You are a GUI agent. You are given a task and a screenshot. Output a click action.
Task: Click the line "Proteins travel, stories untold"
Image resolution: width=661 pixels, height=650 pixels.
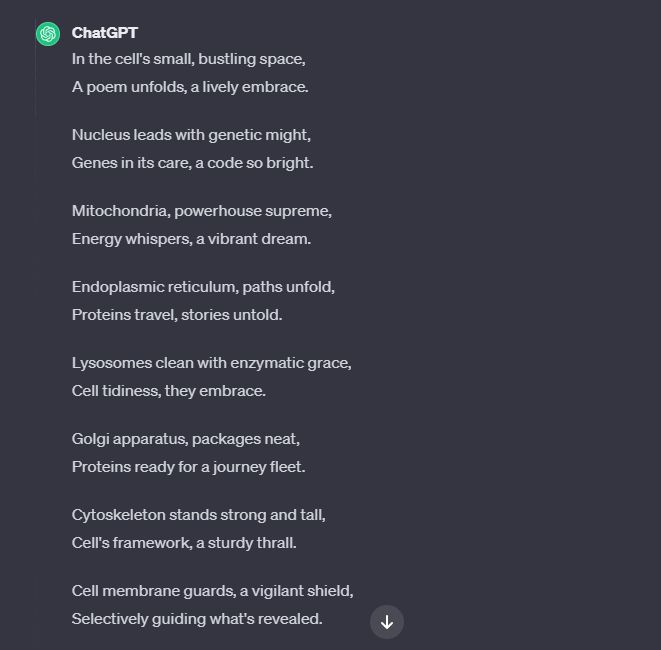(x=177, y=315)
